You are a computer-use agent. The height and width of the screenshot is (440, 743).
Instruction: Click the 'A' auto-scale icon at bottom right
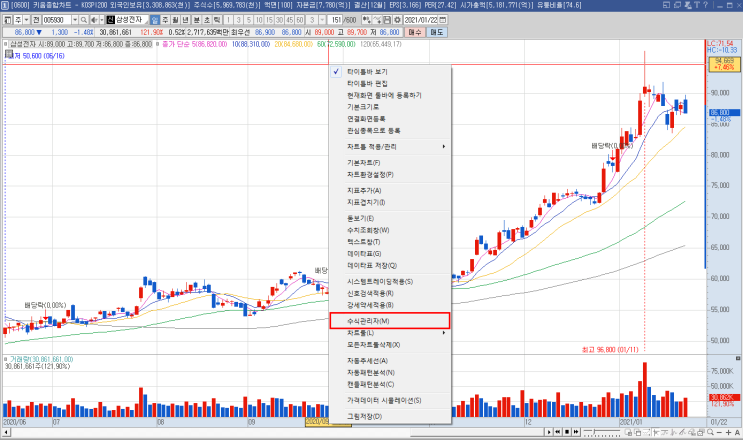[737, 432]
